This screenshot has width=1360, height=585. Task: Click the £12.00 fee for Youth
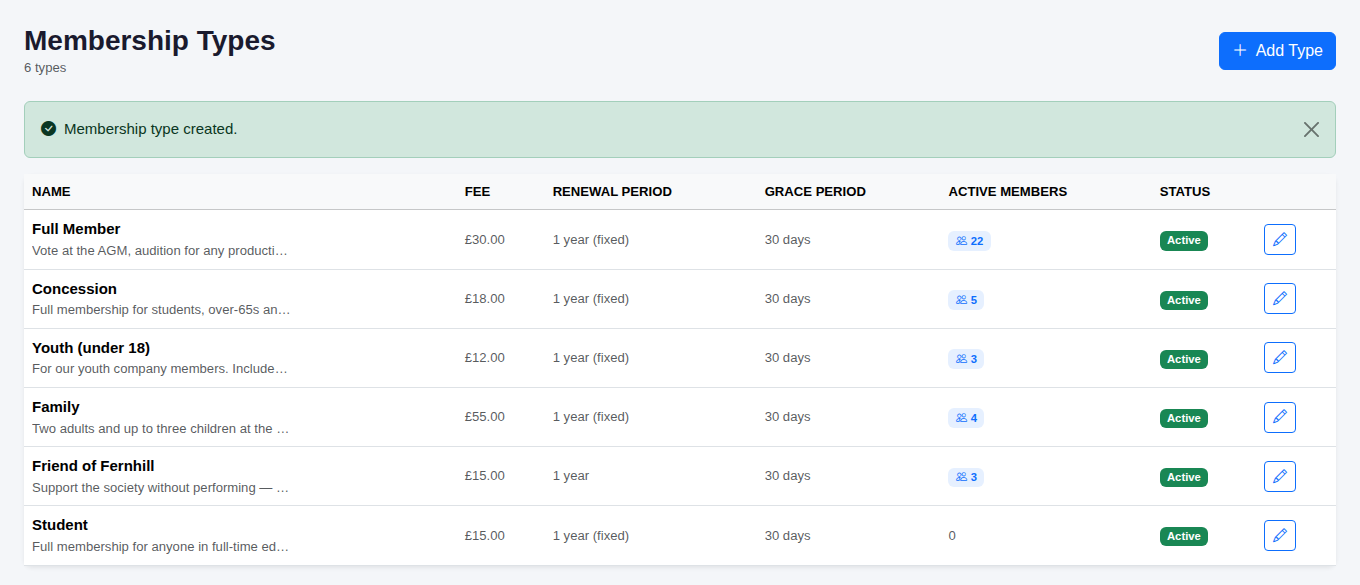point(485,358)
